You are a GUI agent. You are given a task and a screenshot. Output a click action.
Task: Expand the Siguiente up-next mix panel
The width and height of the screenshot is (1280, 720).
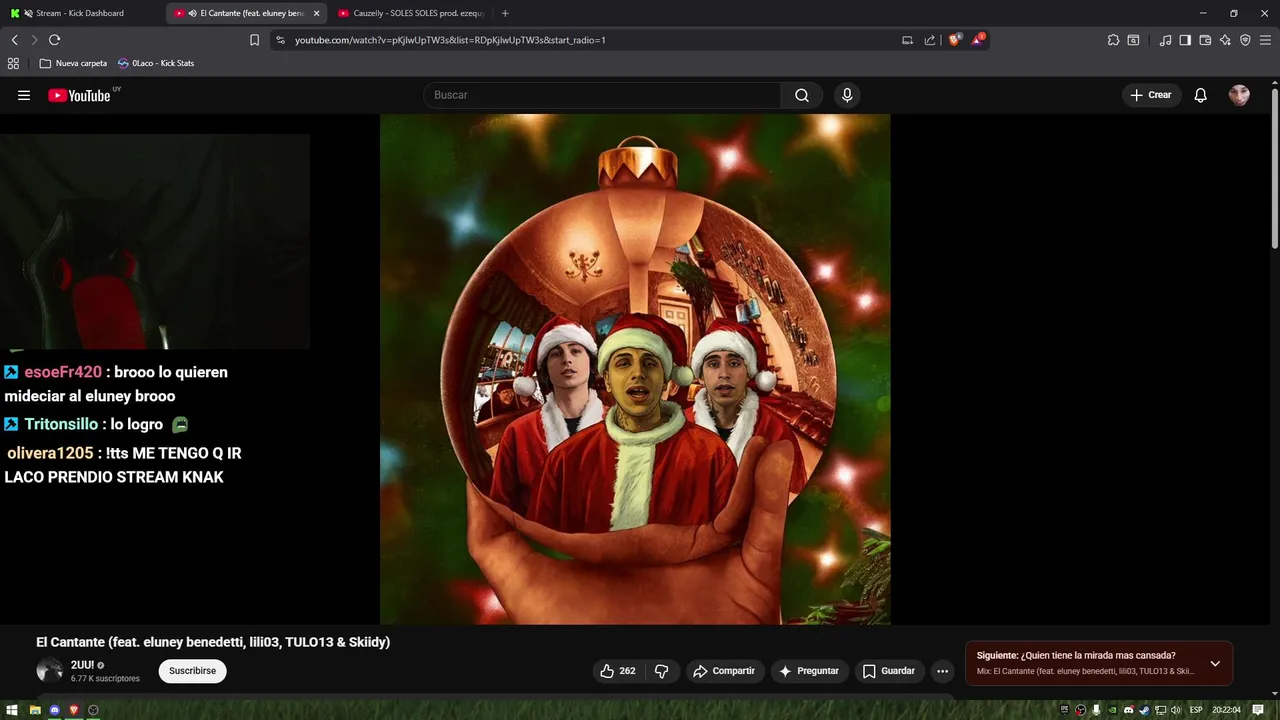tap(1215, 663)
